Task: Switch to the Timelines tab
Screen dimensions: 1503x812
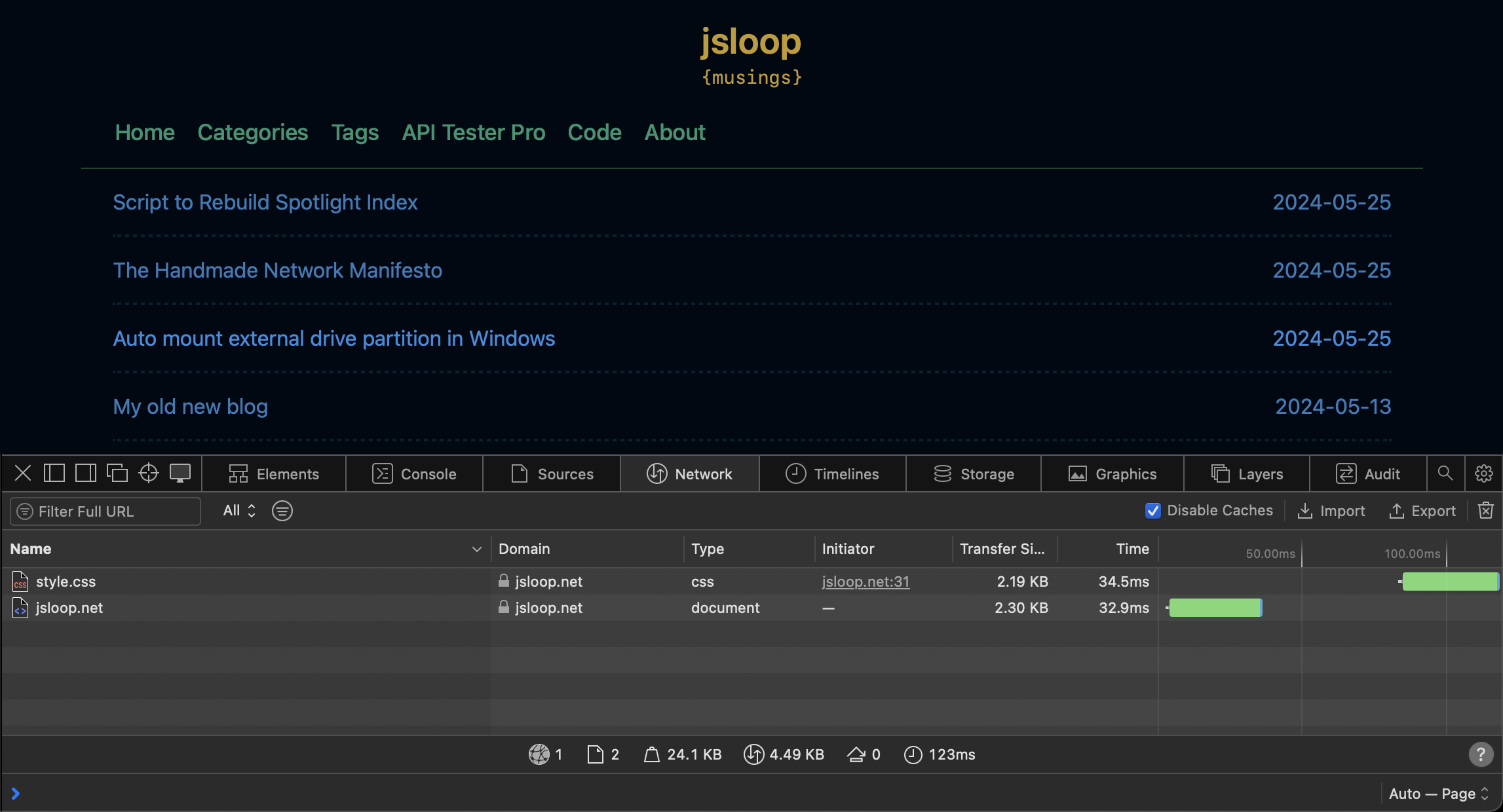Action: pos(832,473)
